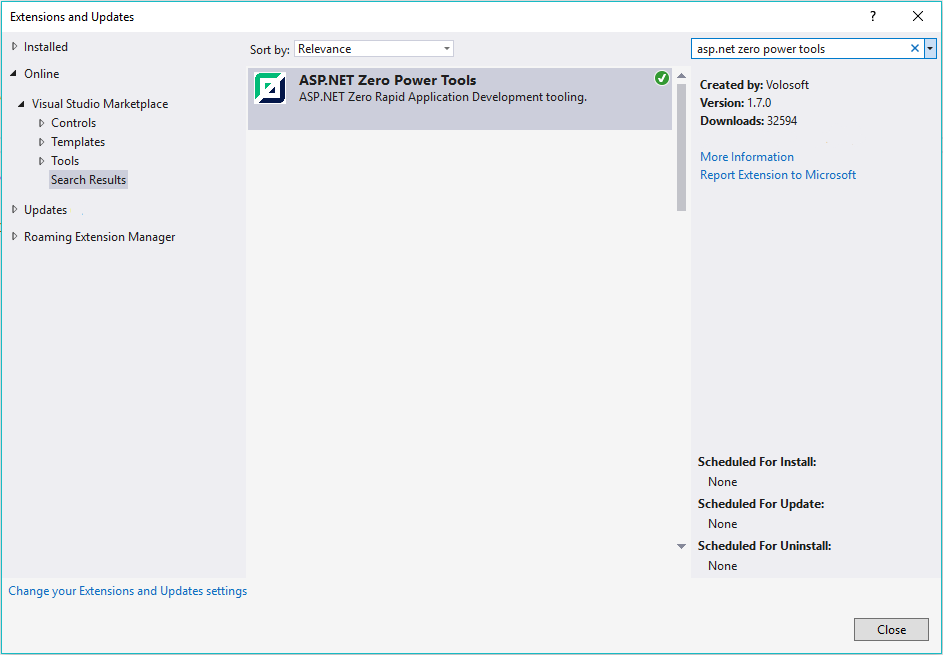The image size is (943, 655).
Task: Collapse the Online tree node
Action: (x=14, y=73)
